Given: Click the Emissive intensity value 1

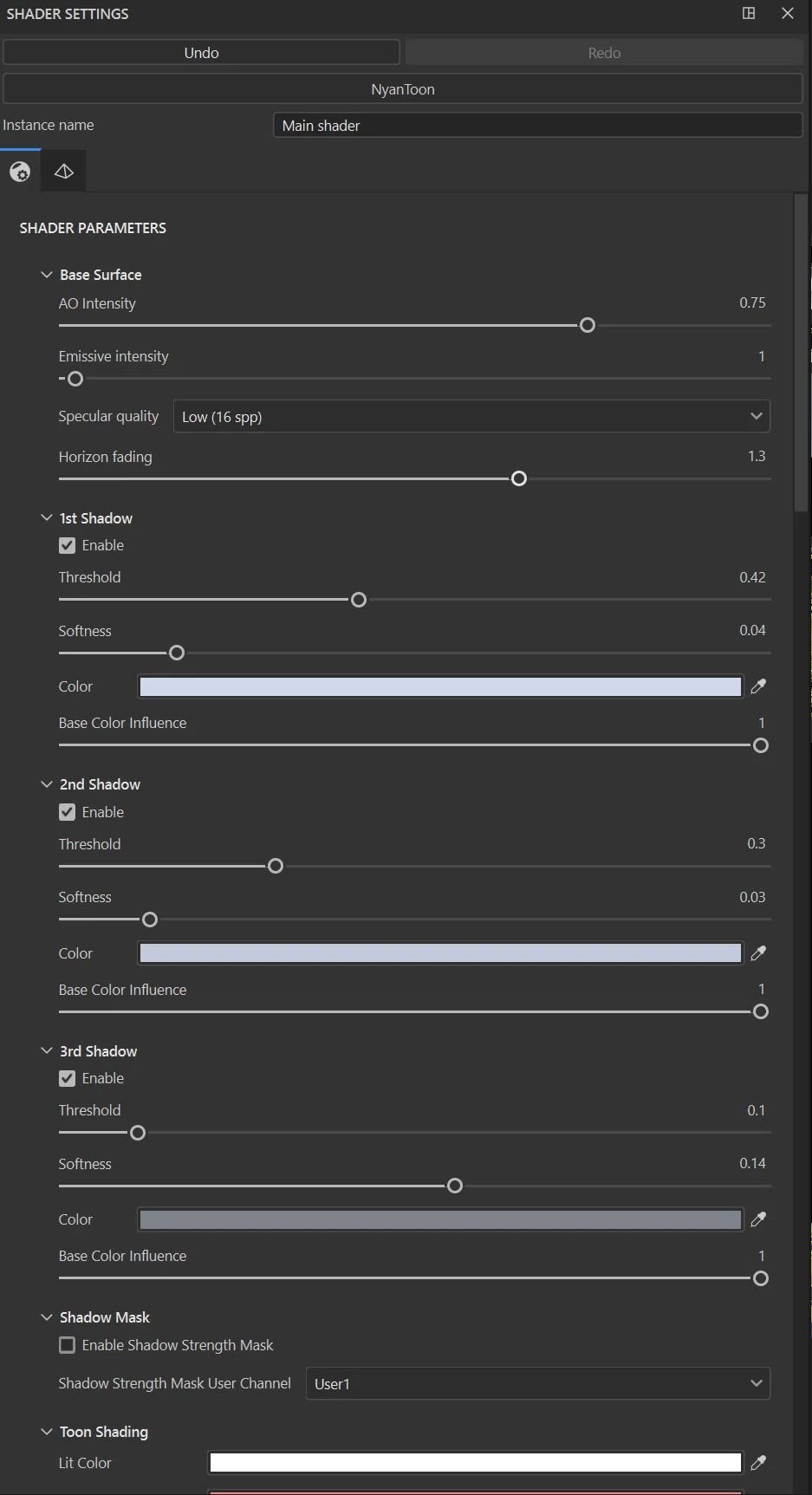Looking at the screenshot, I should [762, 357].
